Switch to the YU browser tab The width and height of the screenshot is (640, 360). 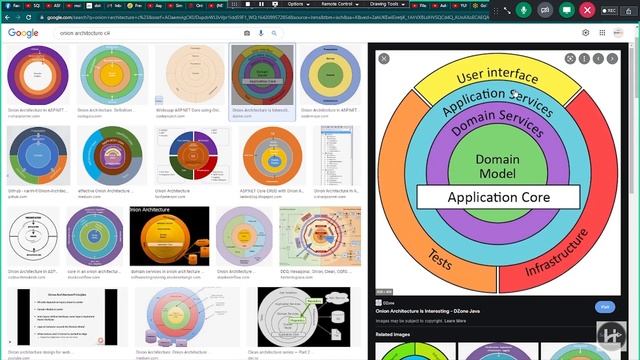(460, 6)
